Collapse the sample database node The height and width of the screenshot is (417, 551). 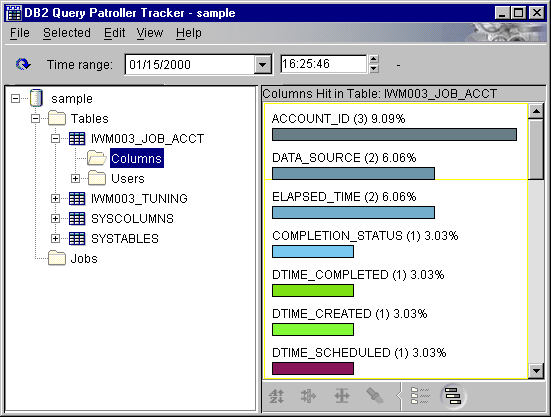pyautogui.click(x=15, y=98)
